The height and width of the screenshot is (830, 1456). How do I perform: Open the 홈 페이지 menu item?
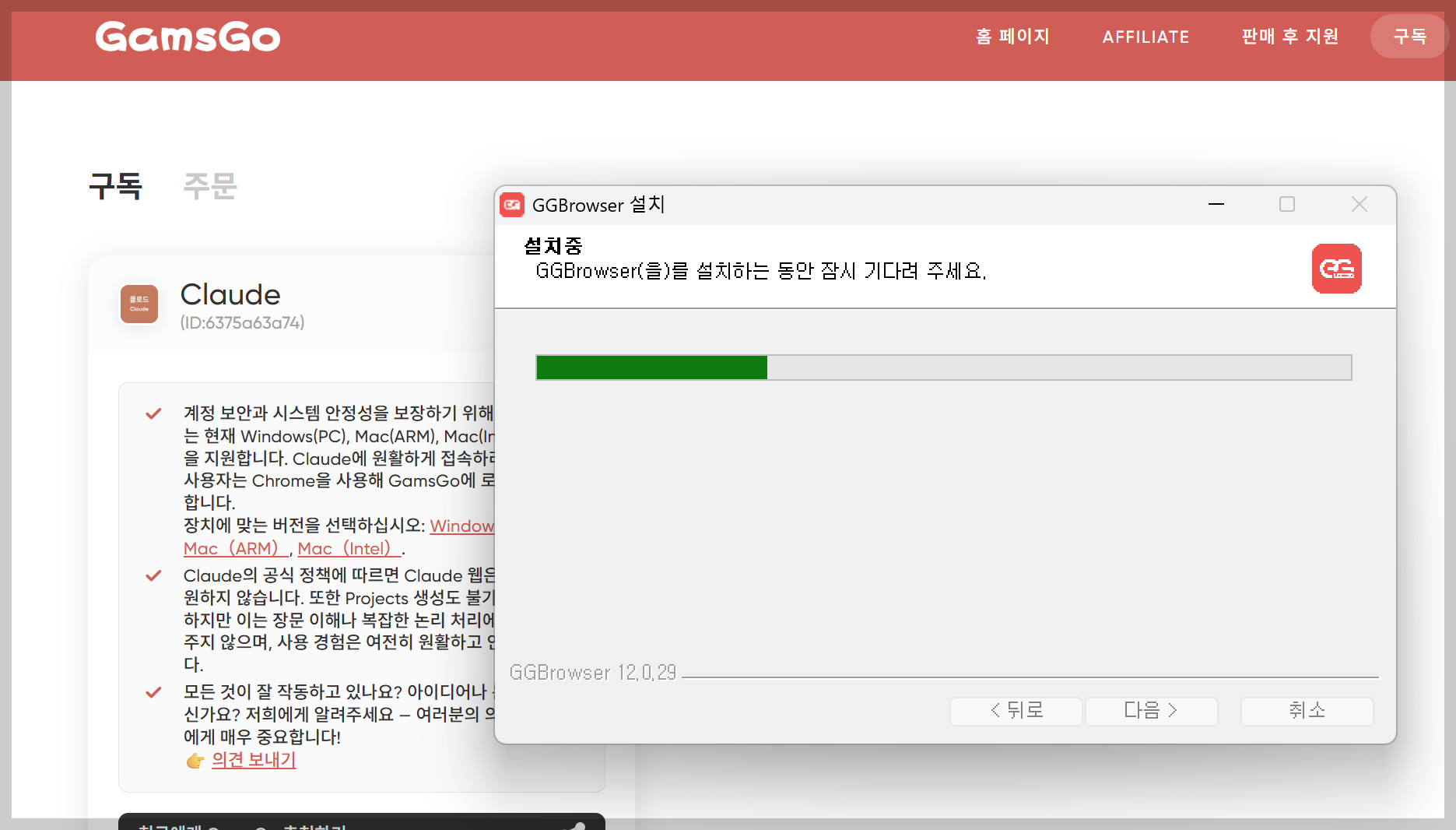1012,37
